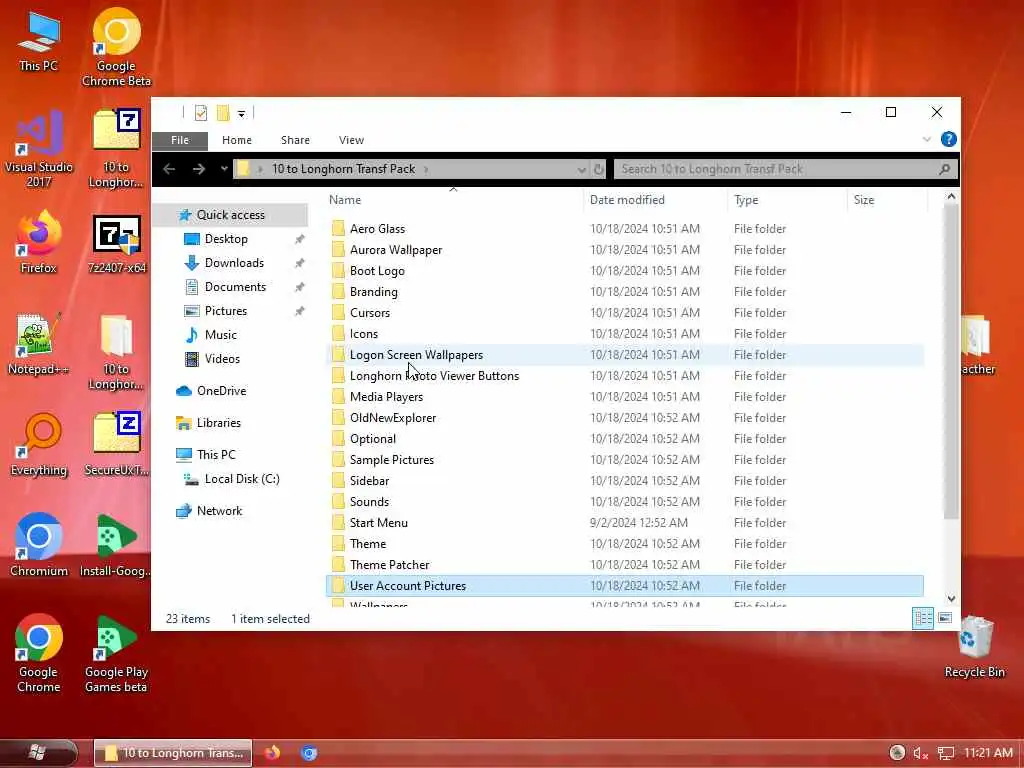
Task: Open Videos in the navigation pane
Action: coord(222,359)
